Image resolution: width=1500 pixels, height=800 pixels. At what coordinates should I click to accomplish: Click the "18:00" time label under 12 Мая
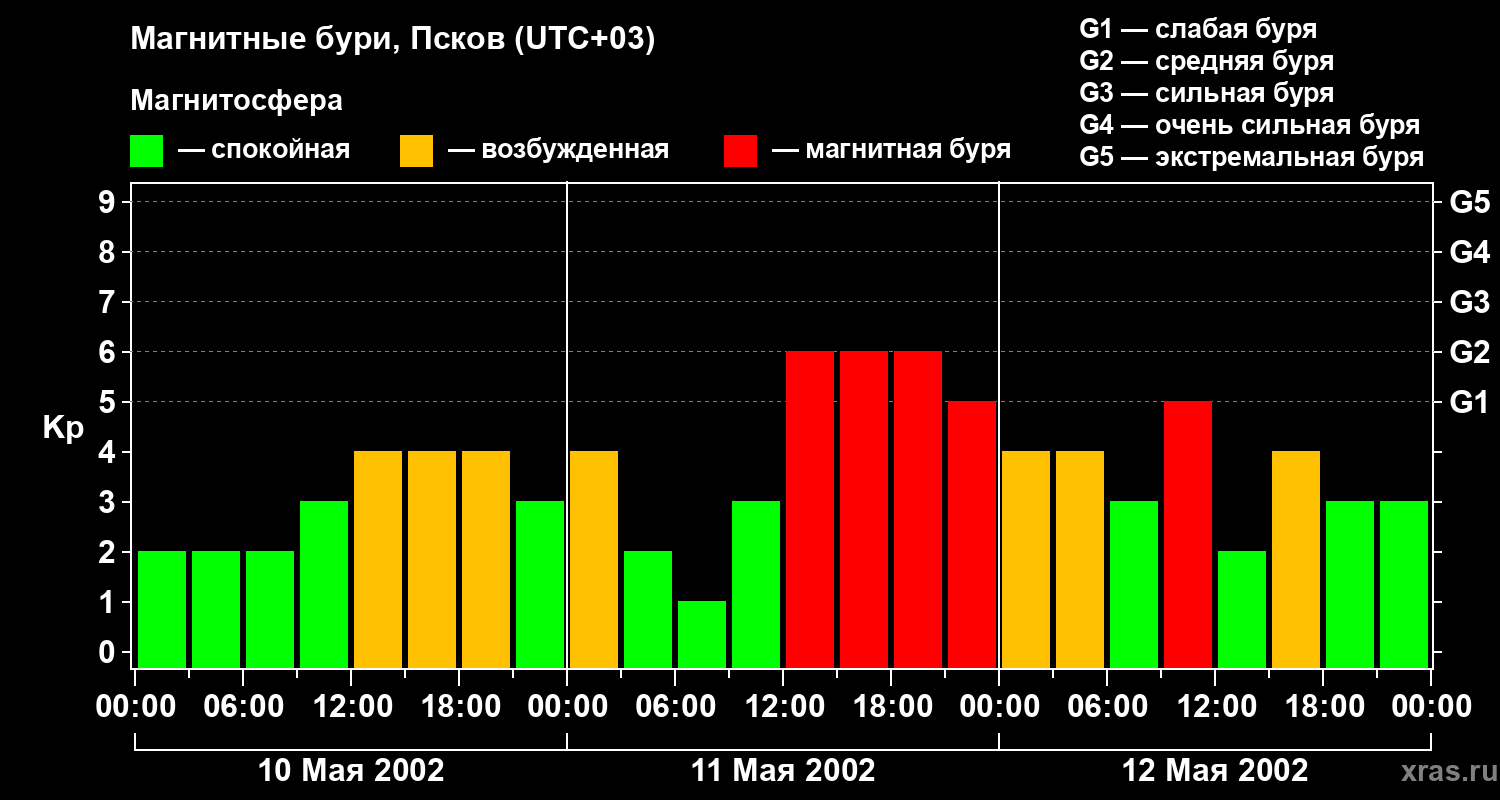click(x=1323, y=707)
